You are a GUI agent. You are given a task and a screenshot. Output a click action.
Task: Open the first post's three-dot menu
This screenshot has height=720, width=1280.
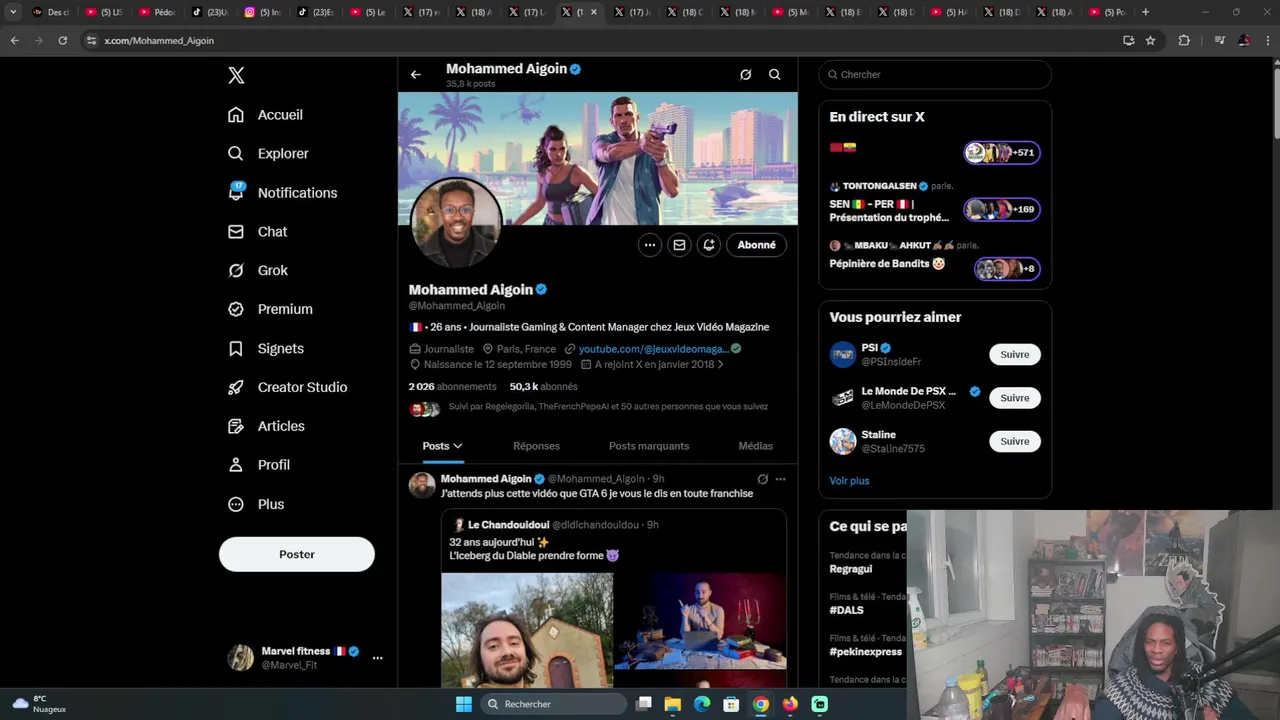coord(781,479)
